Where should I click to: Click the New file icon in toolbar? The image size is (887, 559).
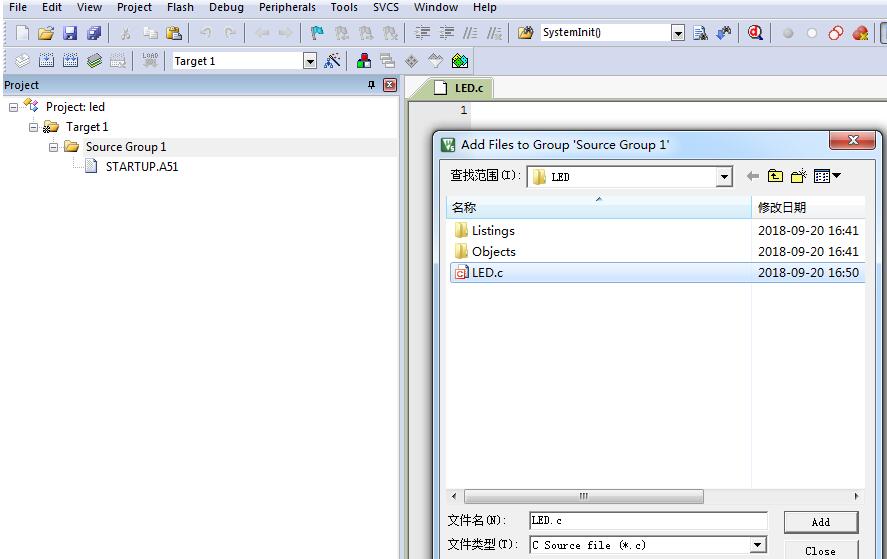tap(22, 33)
